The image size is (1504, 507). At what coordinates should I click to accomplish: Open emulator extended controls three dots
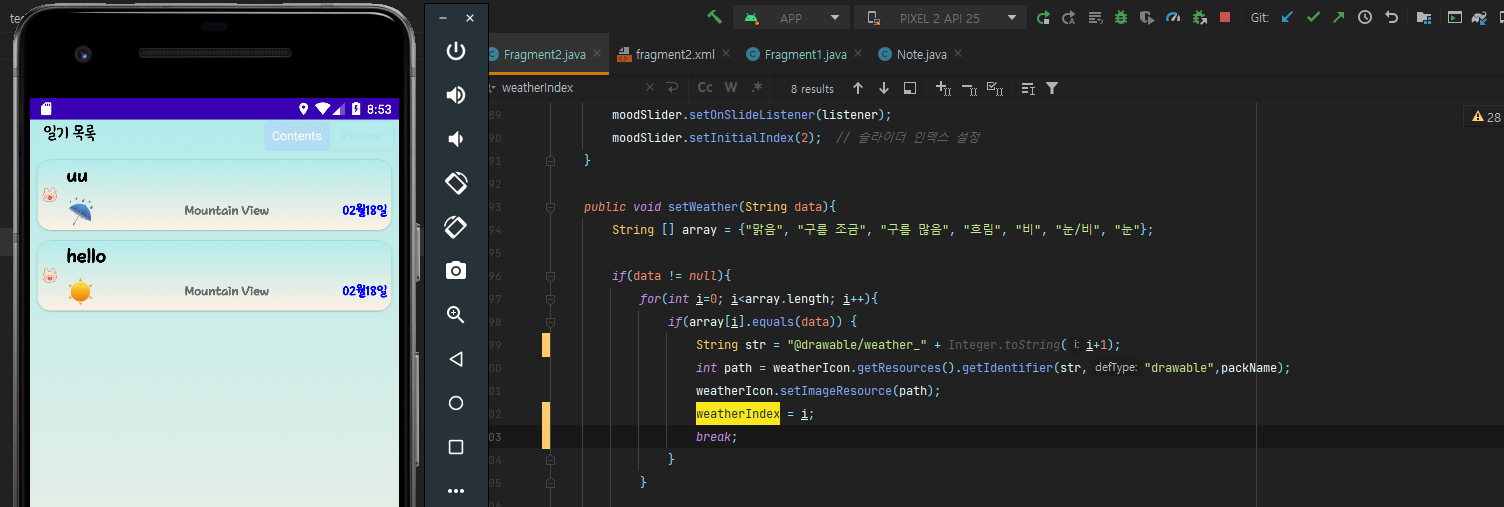coord(456,491)
